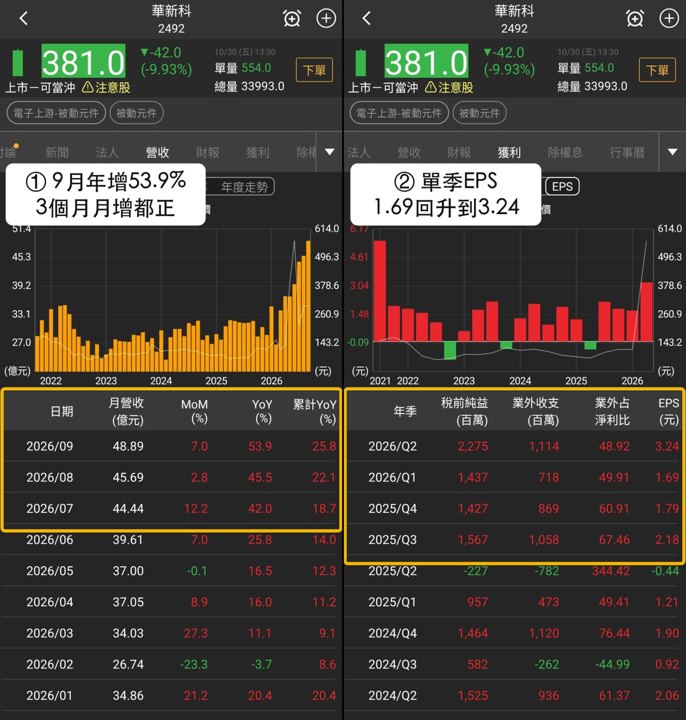Tap the MoM column header
The height and width of the screenshot is (720, 686).
194,411
